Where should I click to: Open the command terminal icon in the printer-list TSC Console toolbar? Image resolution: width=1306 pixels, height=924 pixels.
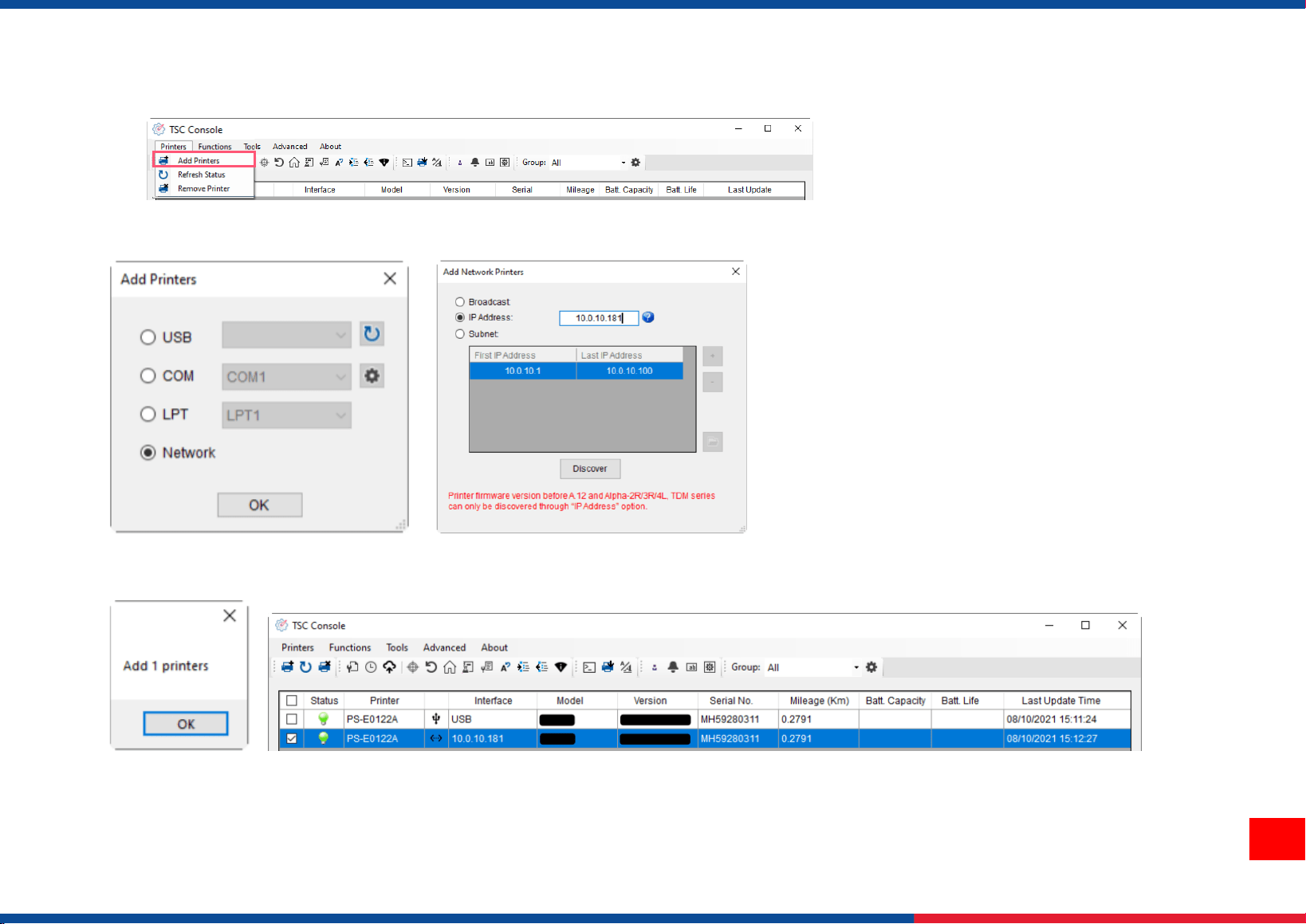pyautogui.click(x=589, y=667)
